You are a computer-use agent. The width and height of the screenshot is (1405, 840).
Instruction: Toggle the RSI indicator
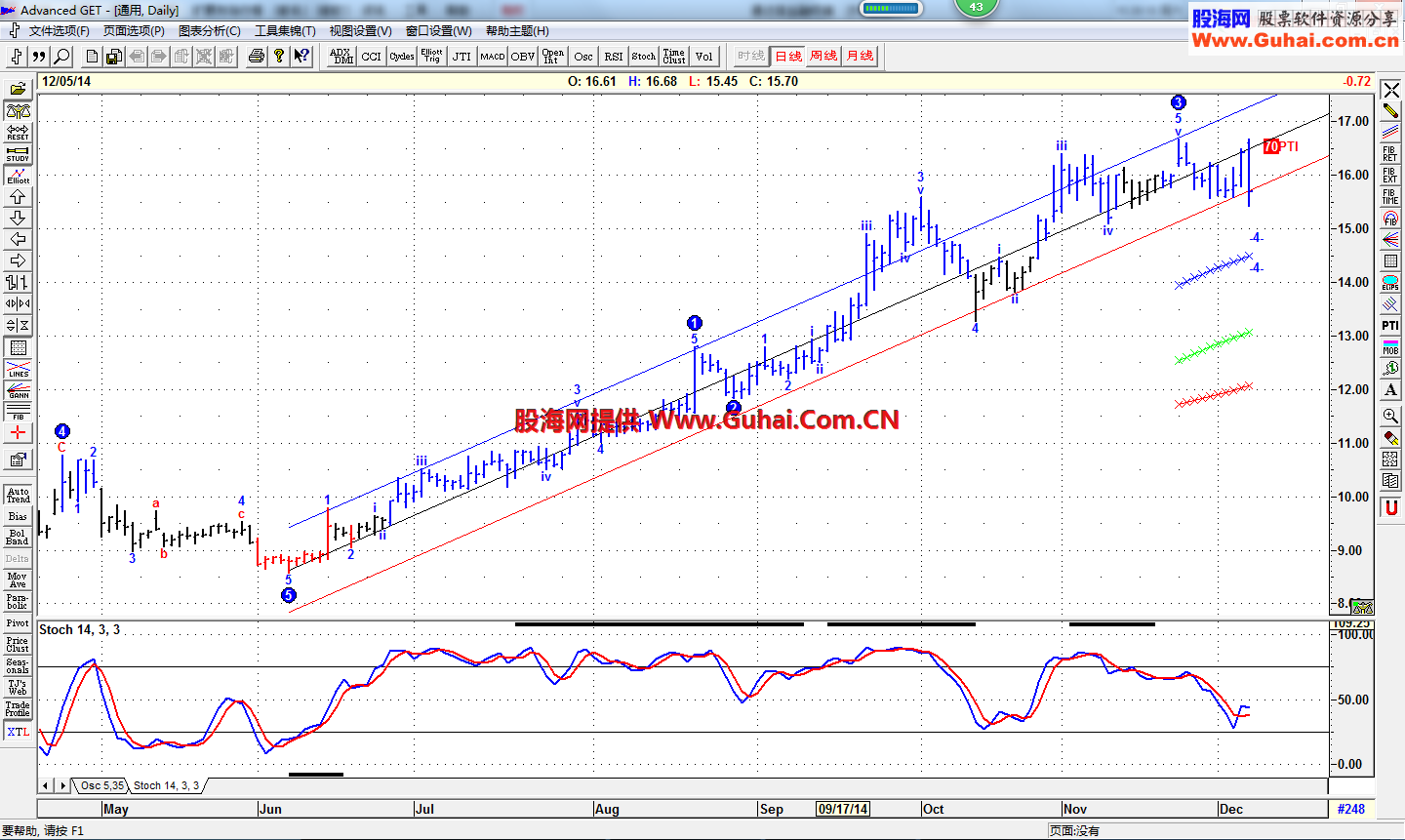[614, 56]
